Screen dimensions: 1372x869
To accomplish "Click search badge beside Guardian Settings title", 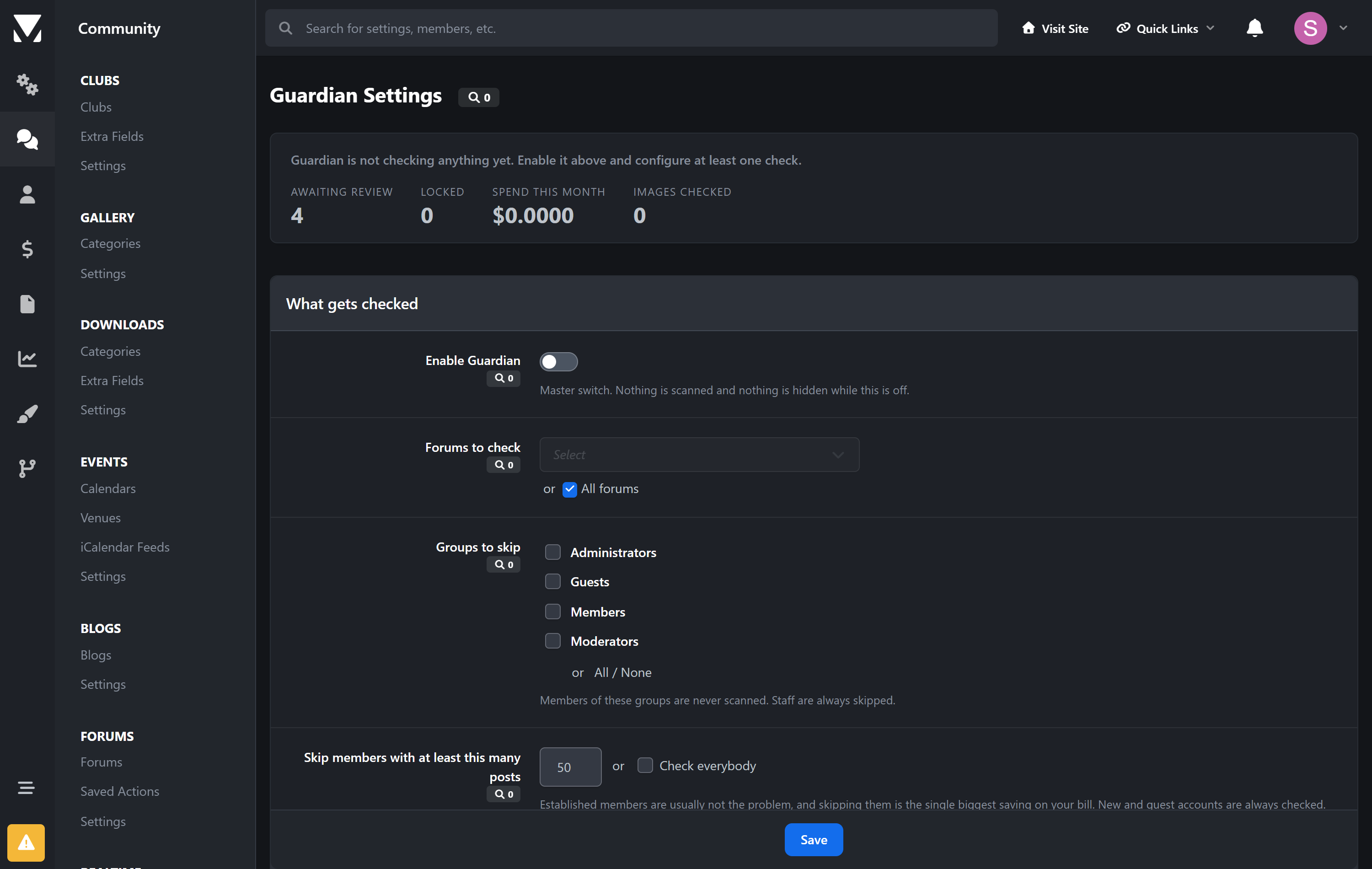I will click(479, 97).
